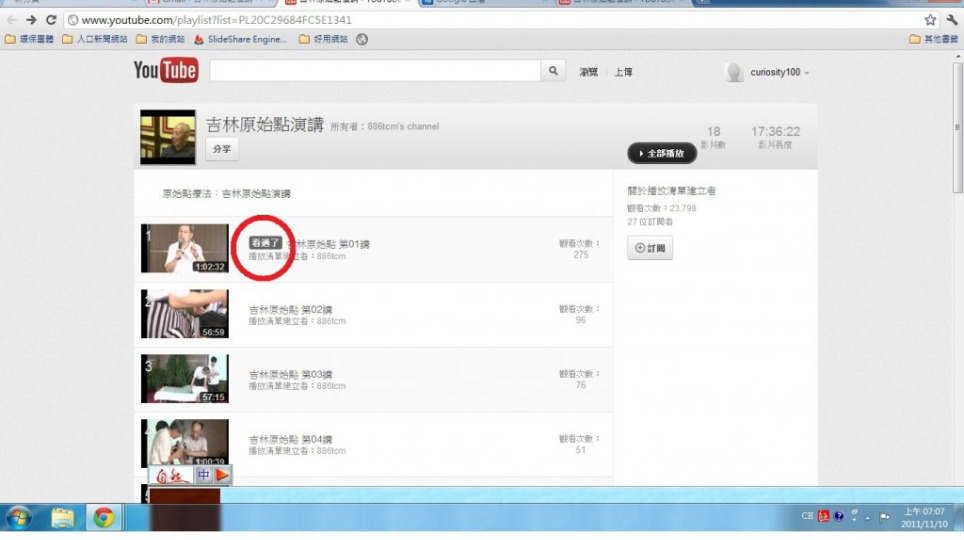Screen dimensions: 964x540
Task: Open Chrome's wrench settings menu
Action: [952, 20]
